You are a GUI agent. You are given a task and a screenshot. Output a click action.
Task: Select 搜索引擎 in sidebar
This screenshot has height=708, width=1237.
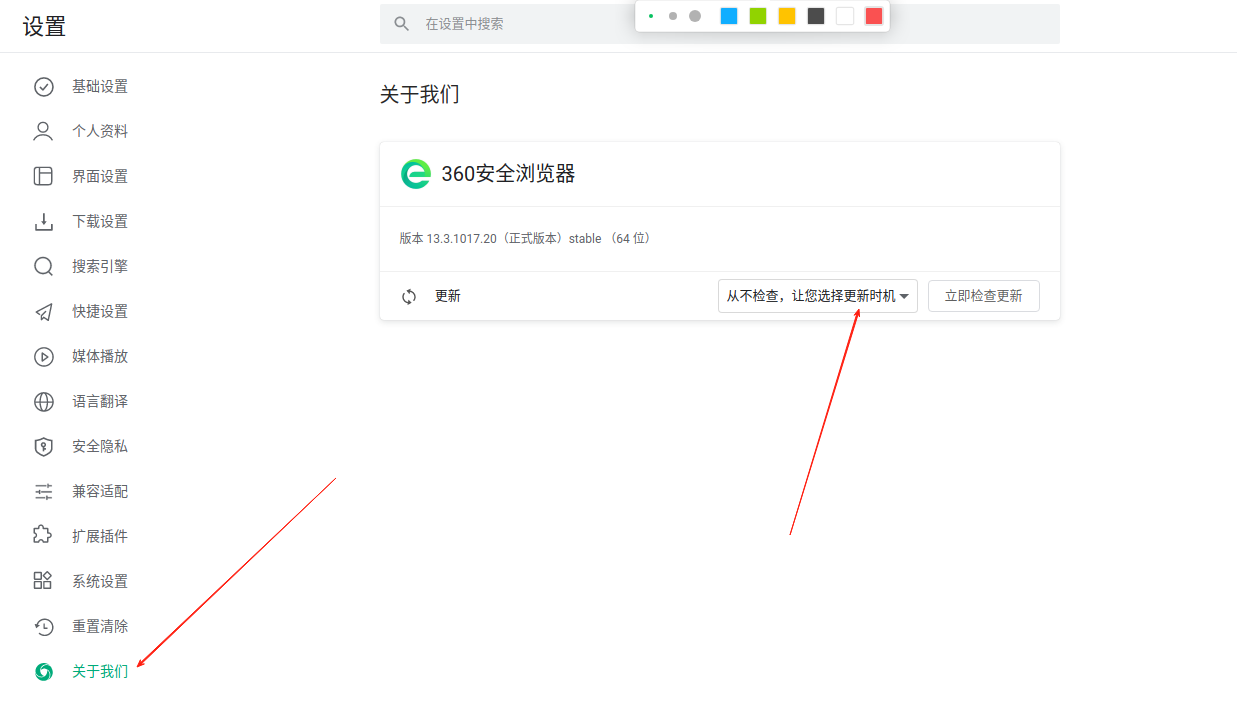[x=100, y=267]
